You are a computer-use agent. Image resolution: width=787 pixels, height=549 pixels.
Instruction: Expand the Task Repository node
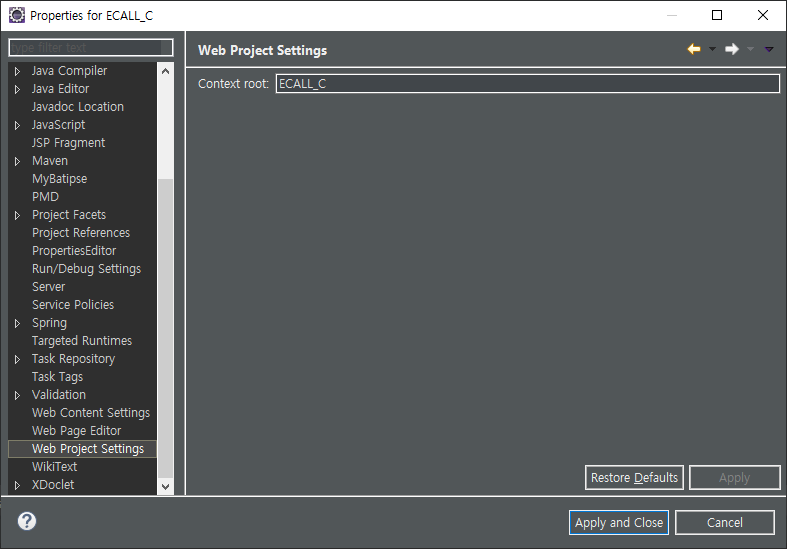pyautogui.click(x=18, y=359)
